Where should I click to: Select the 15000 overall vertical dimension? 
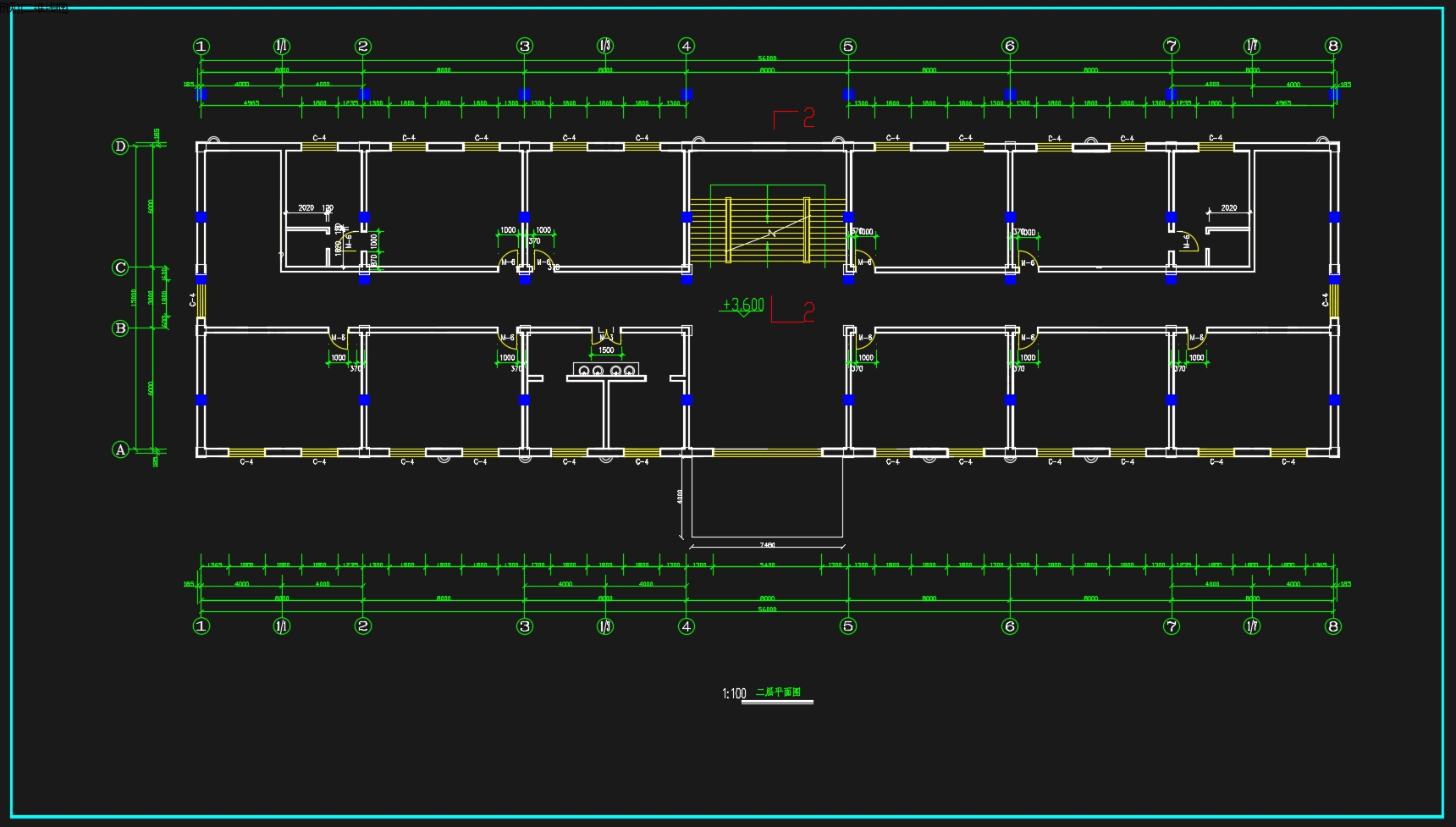pyautogui.click(x=134, y=297)
